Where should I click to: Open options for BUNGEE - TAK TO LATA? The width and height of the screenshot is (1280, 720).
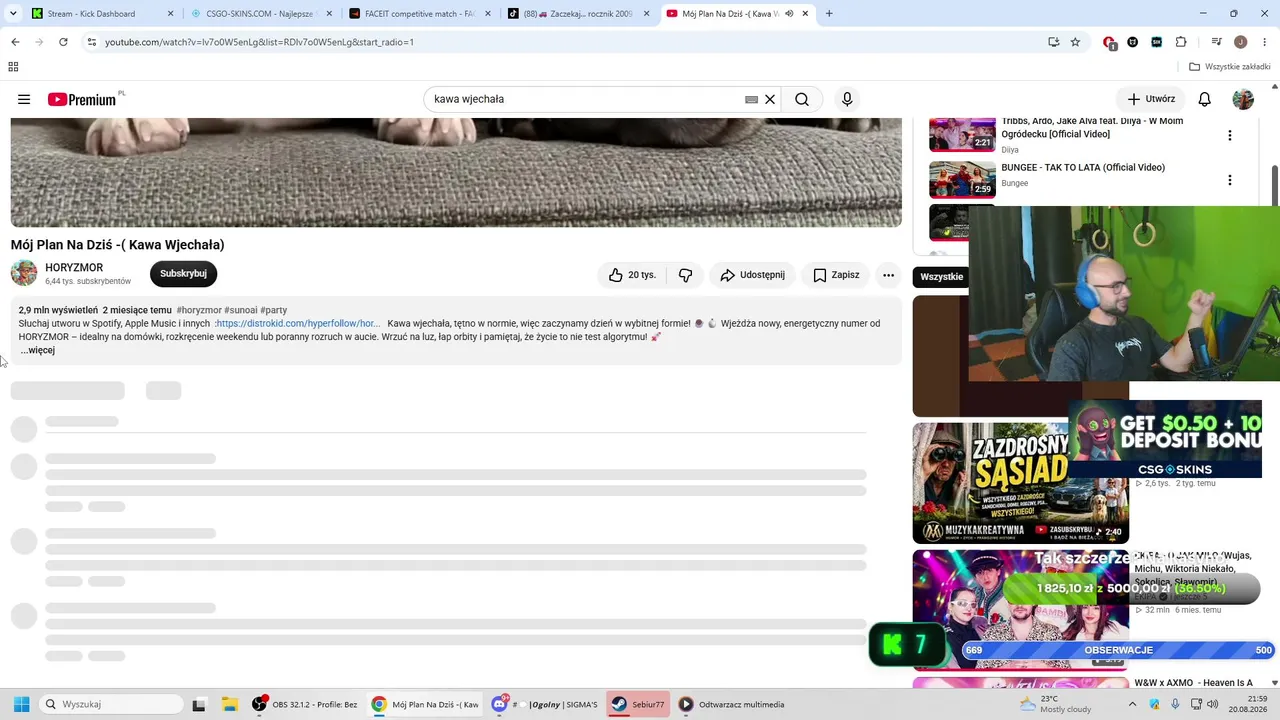[x=1230, y=180]
